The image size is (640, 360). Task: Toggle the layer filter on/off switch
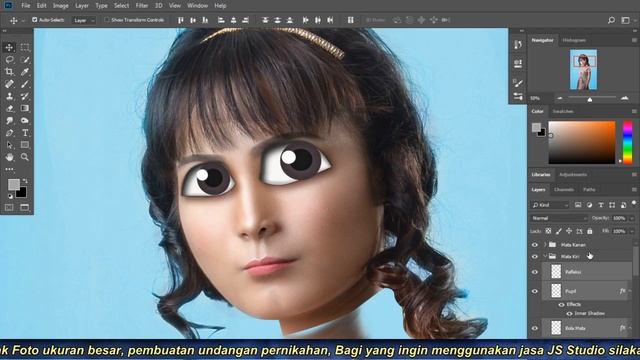click(634, 203)
